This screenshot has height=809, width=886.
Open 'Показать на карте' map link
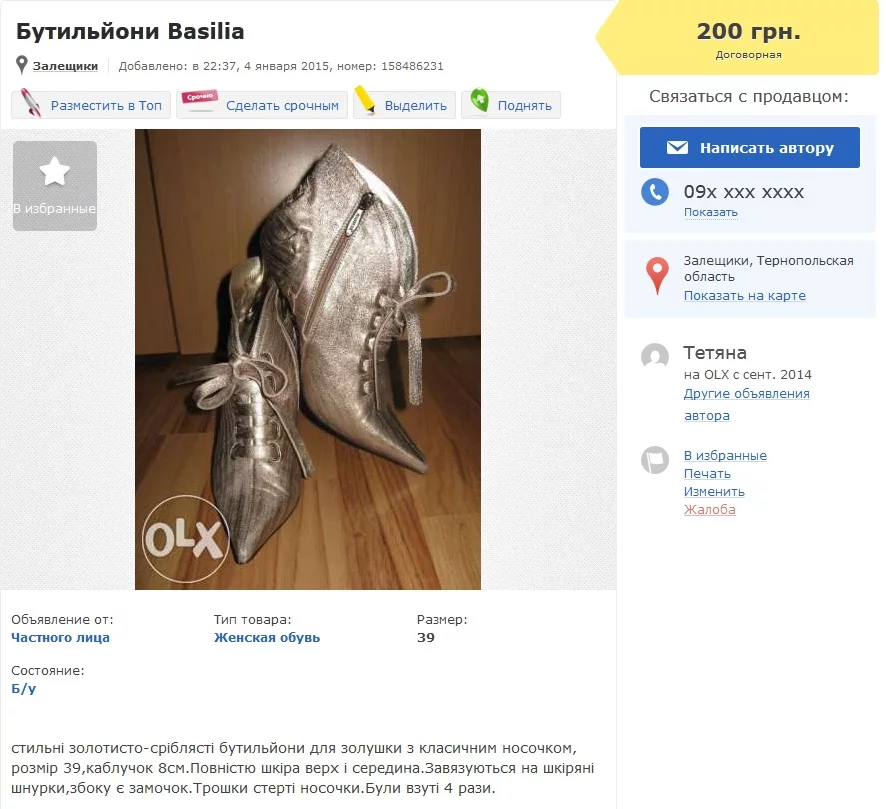(x=744, y=296)
